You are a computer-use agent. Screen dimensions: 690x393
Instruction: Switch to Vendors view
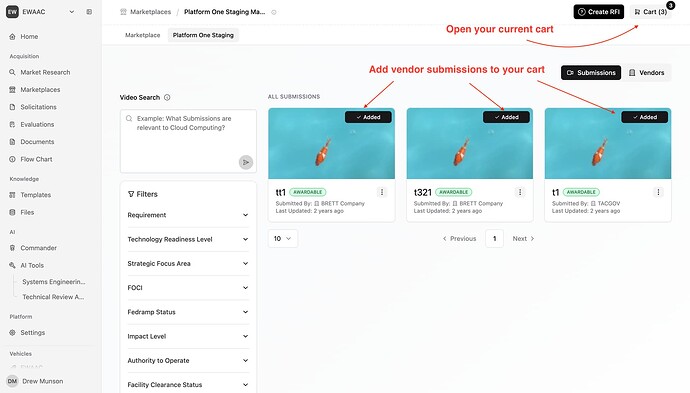tap(646, 73)
